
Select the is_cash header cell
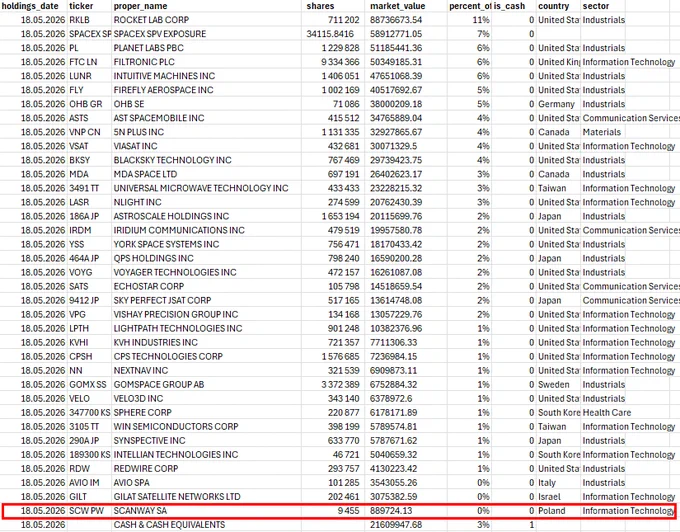pos(514,6)
